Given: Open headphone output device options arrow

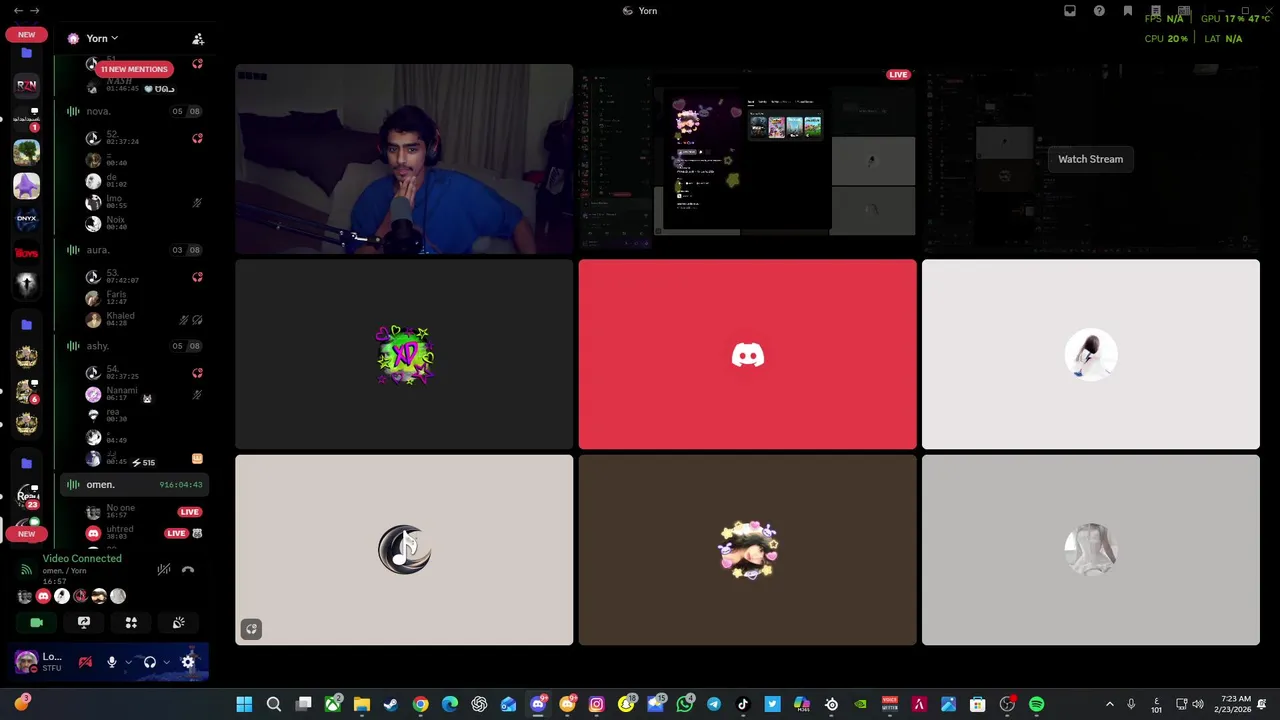Looking at the screenshot, I should (166, 662).
